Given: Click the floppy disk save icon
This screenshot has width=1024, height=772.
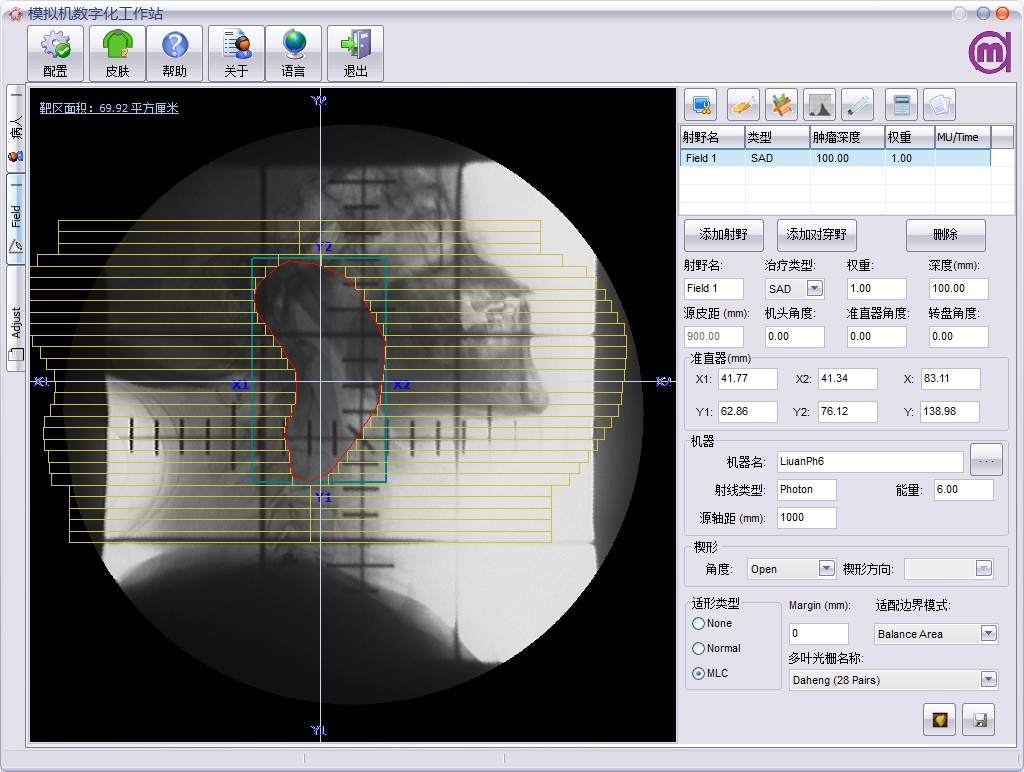Looking at the screenshot, I should coord(979,720).
